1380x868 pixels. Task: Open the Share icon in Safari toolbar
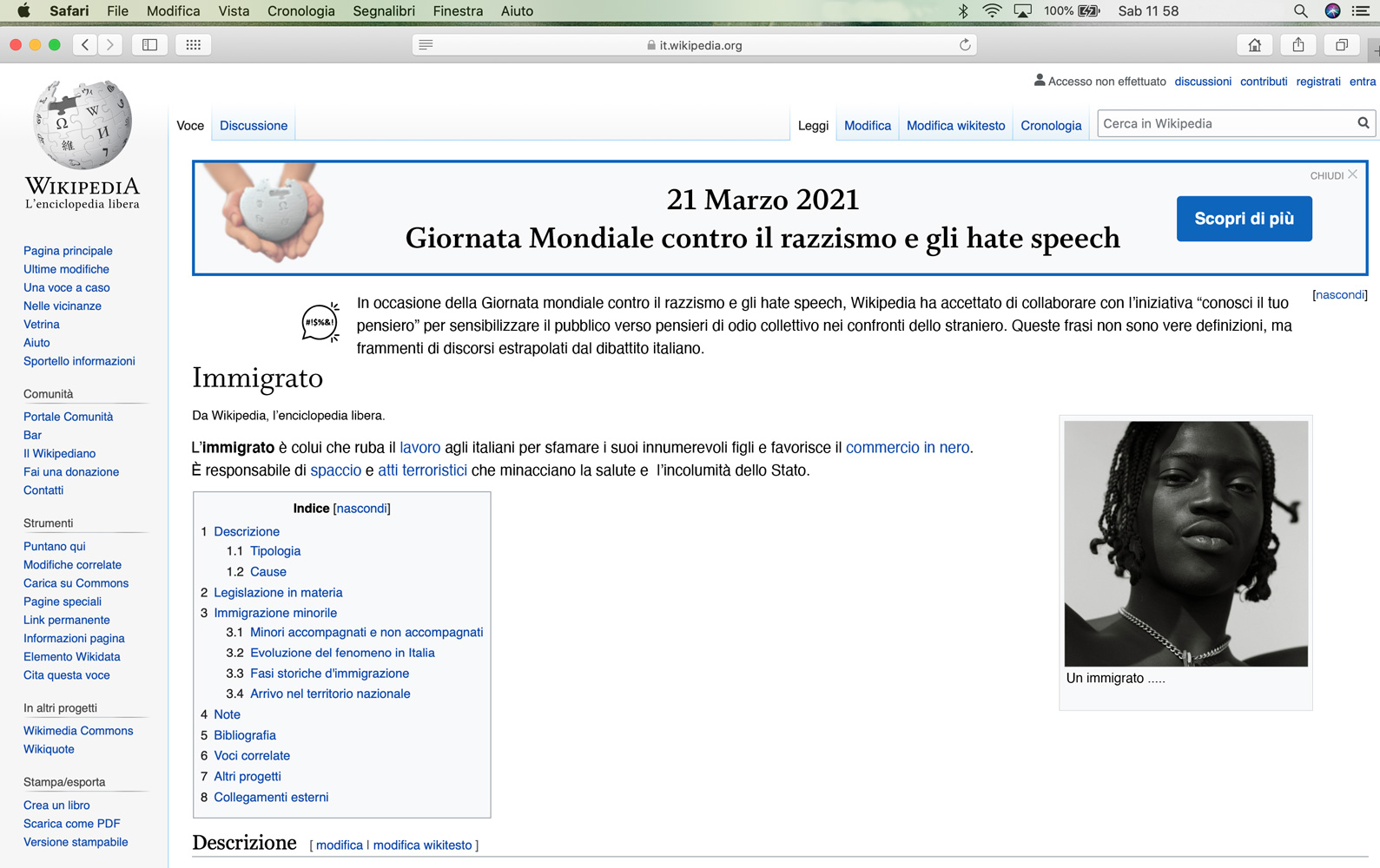(1298, 45)
